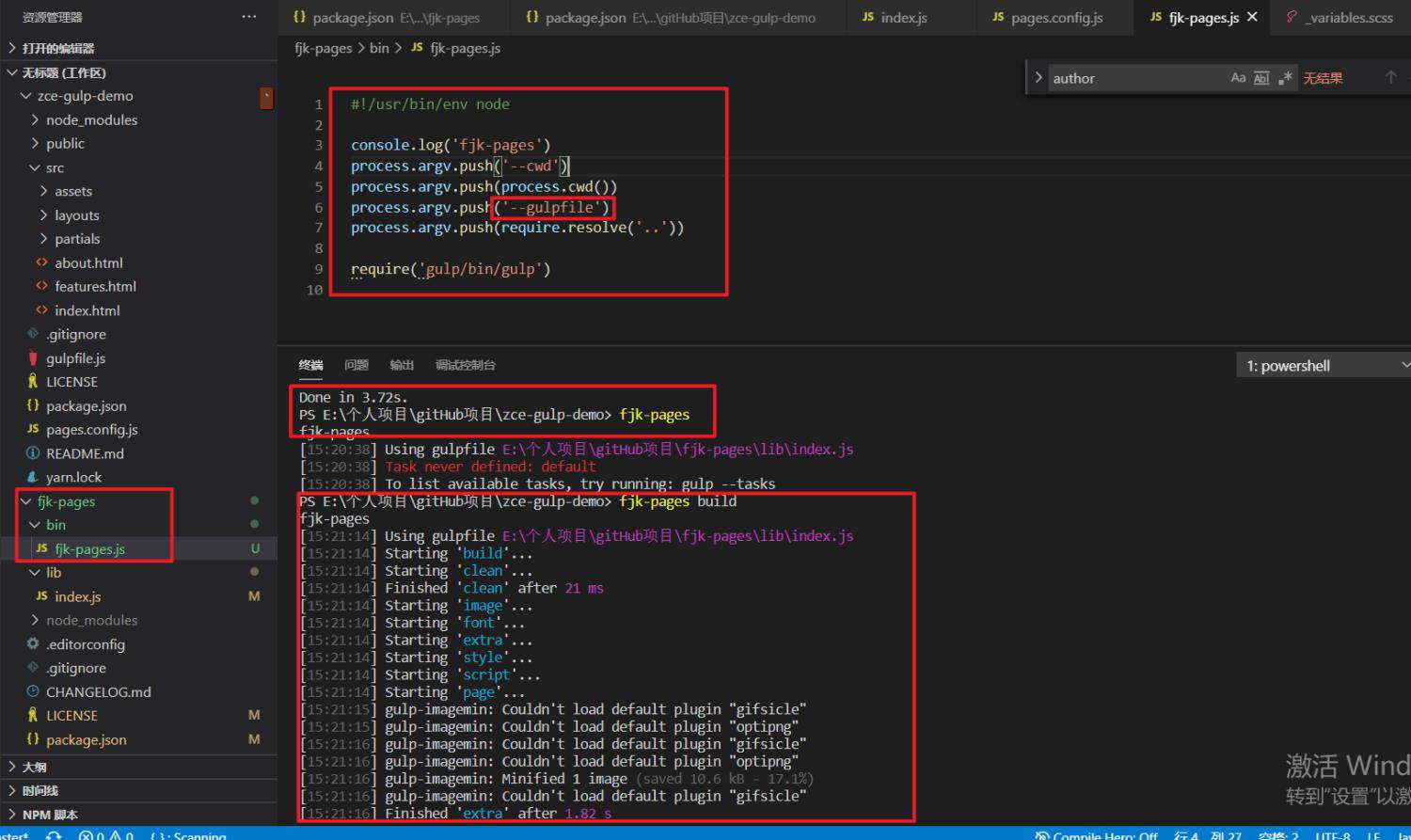
Task: Open README.md in the explorer
Action: [85, 453]
